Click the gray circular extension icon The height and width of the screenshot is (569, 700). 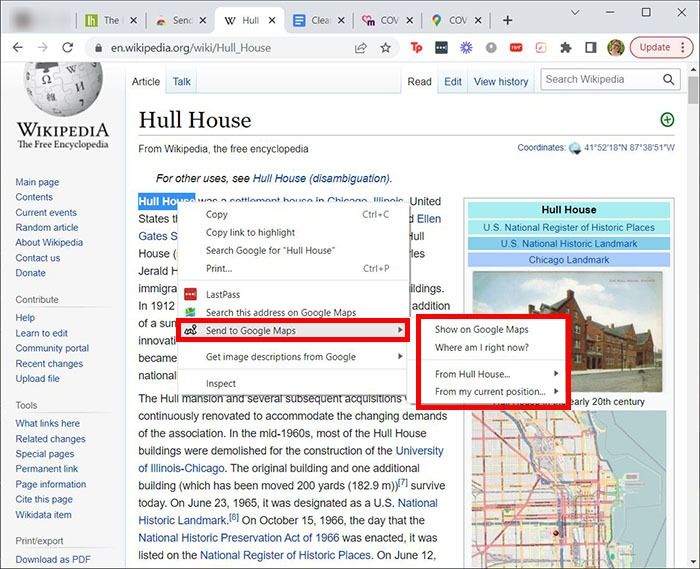point(491,47)
